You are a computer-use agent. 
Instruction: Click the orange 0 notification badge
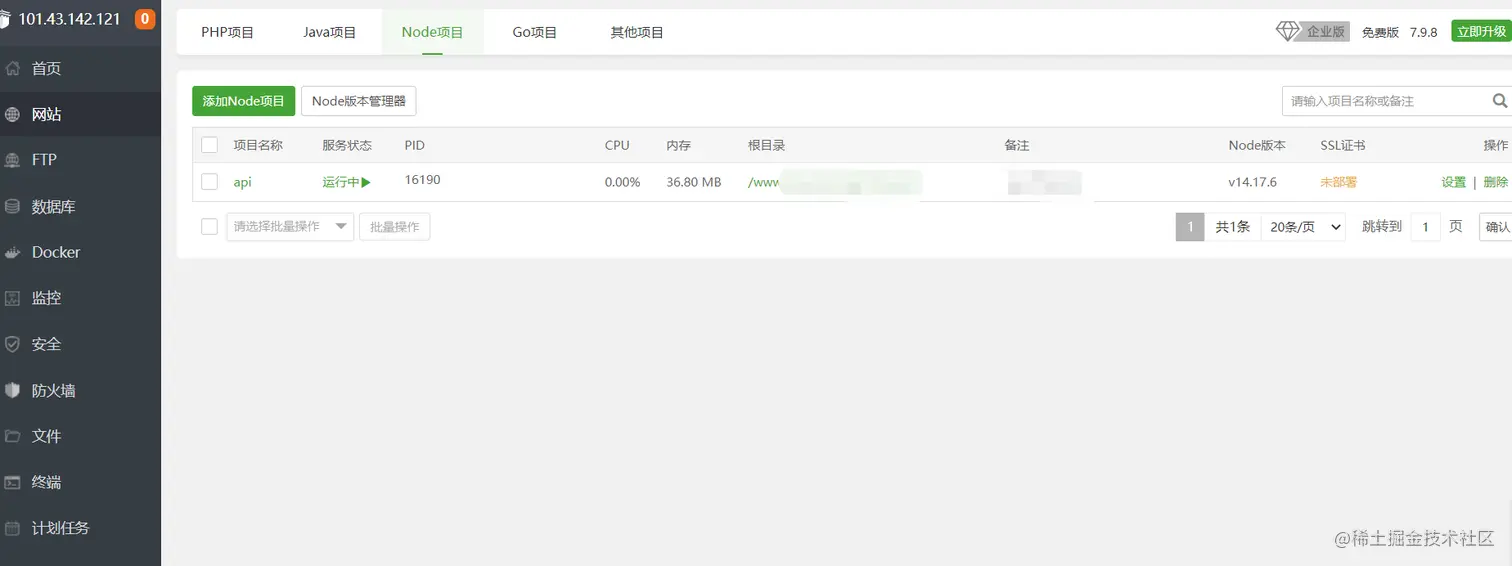pyautogui.click(x=145, y=19)
